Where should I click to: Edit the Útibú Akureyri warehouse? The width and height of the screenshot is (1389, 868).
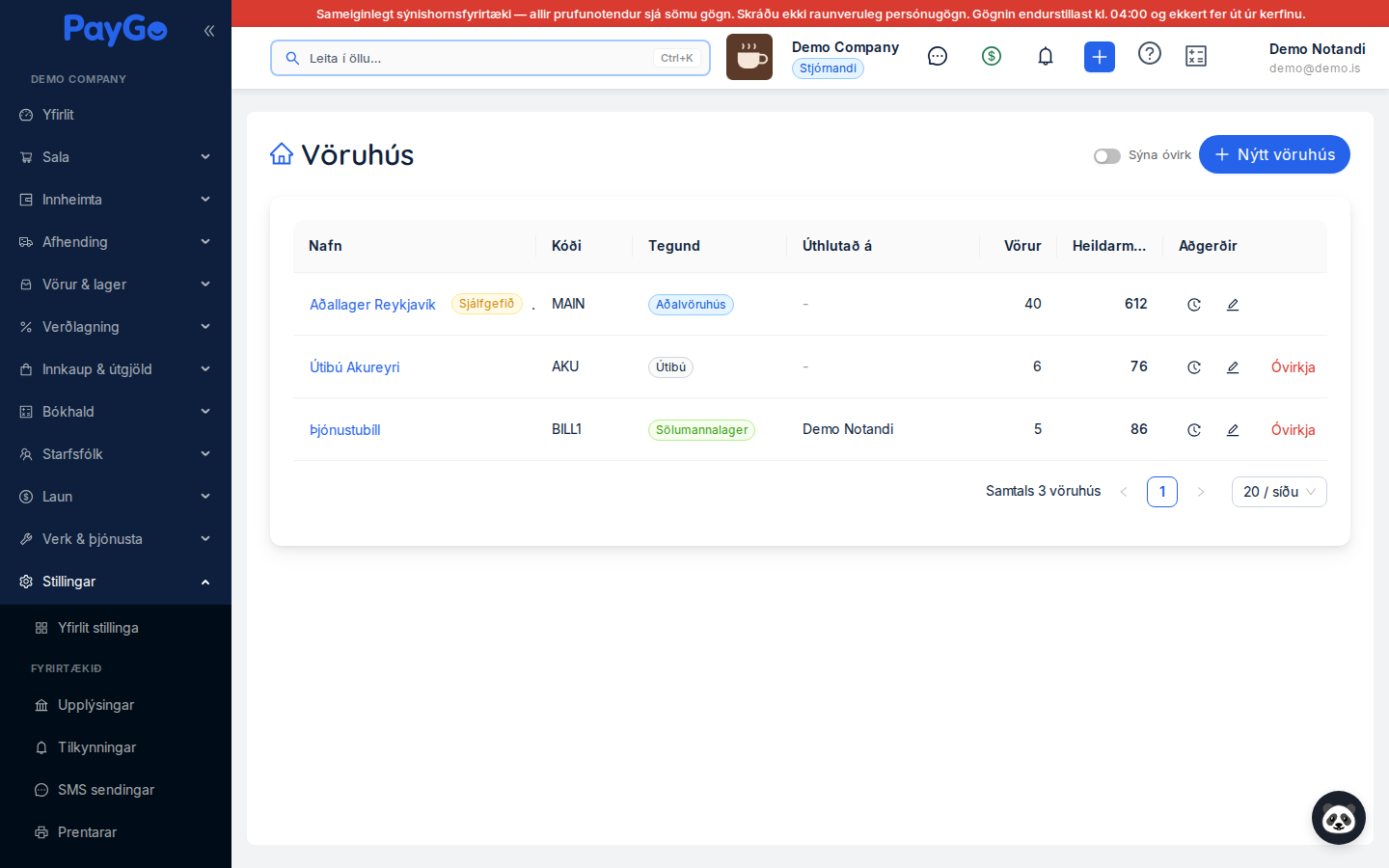click(1233, 367)
